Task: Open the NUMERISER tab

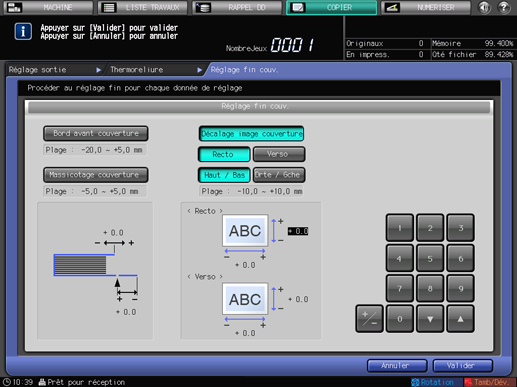Action: (426, 7)
